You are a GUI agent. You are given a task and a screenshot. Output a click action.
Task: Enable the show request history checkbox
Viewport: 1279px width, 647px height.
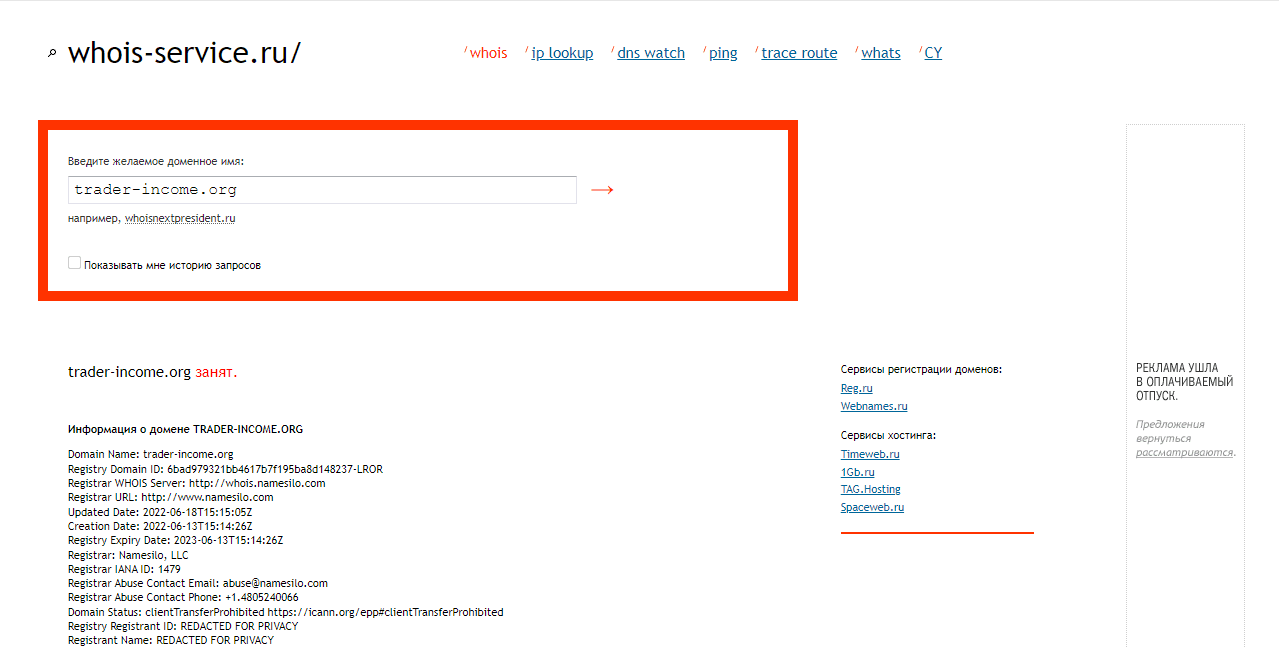pos(75,263)
